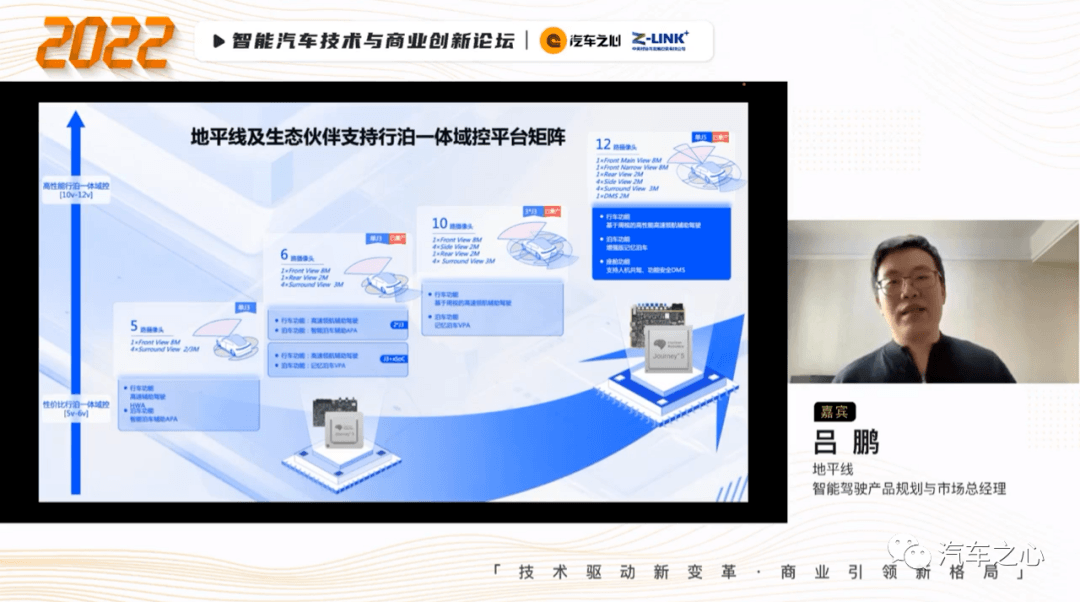The width and height of the screenshot is (1080, 602).
Task: Click the 2*J3 pill badge
Action: click(x=397, y=325)
